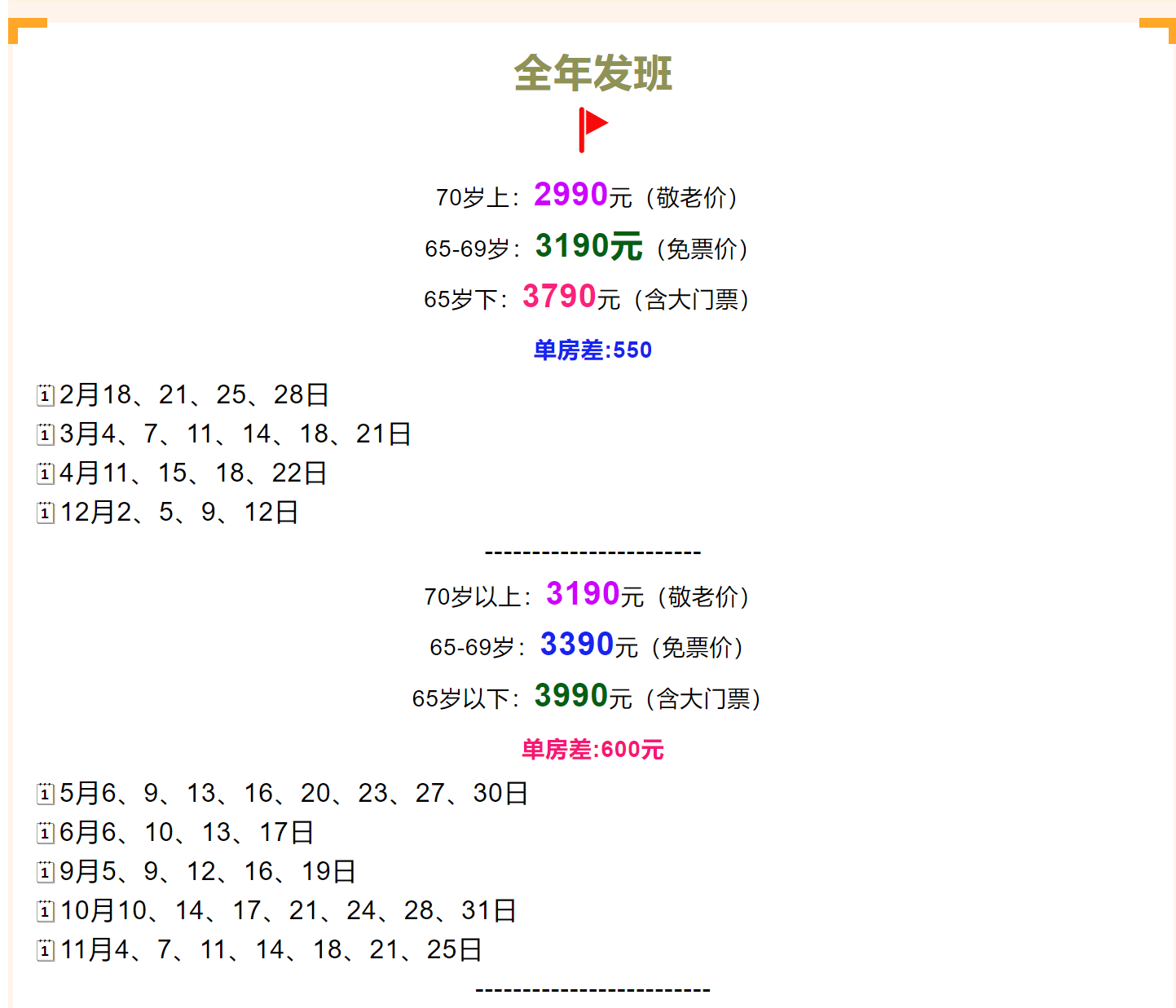
Task: Select the calendar icon beside 6月 dates
Action: coord(46,833)
